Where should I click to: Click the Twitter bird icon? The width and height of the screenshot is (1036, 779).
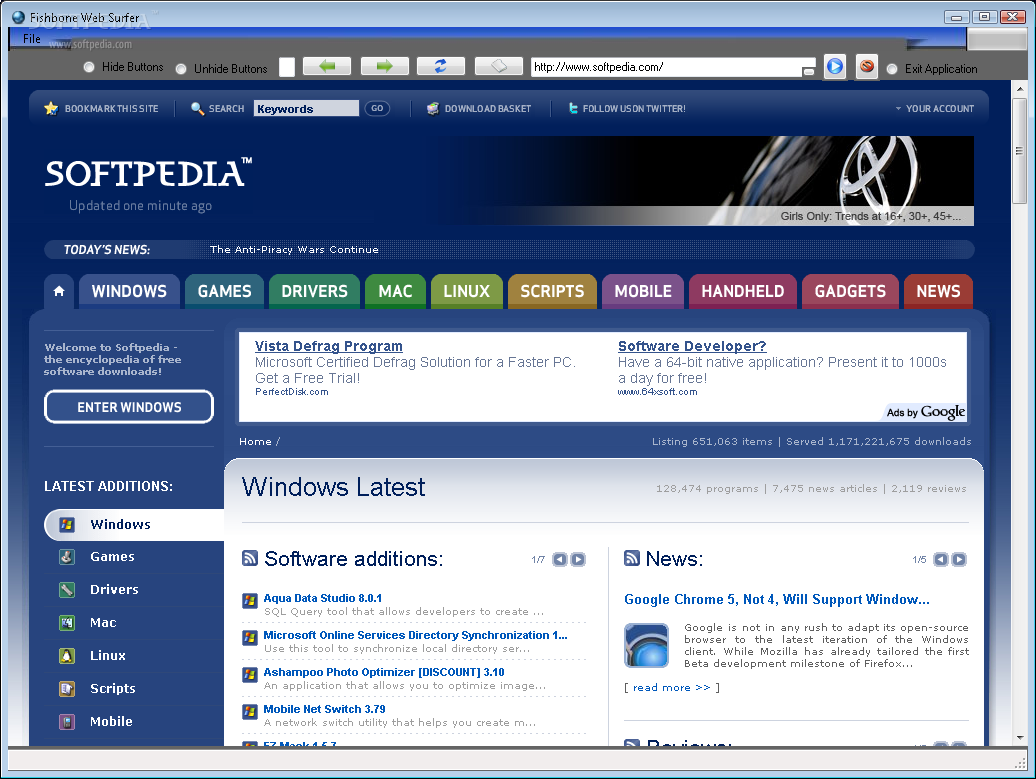[x=573, y=108]
